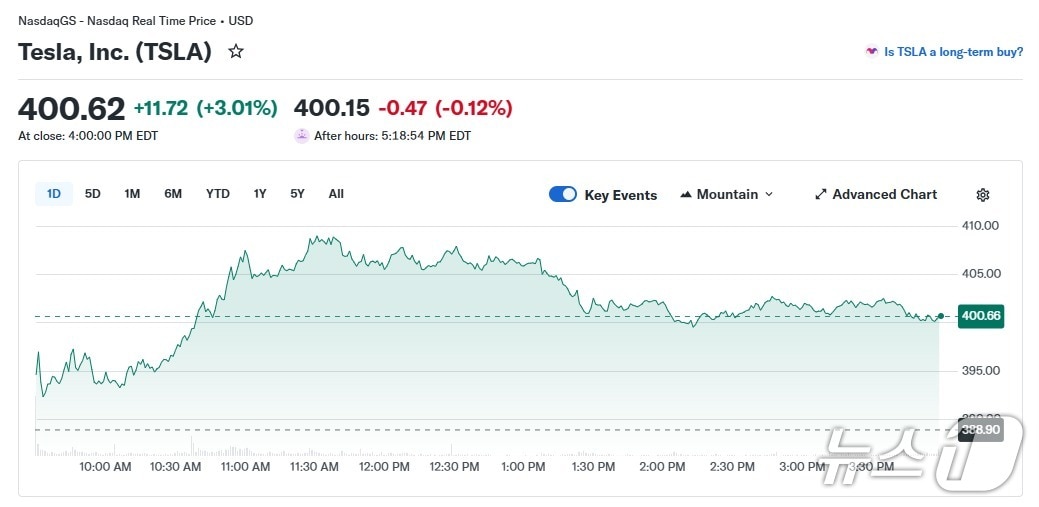This screenshot has width=1039, height=507.
Task: Click the Advanced Chart expand icon
Action: [821, 195]
